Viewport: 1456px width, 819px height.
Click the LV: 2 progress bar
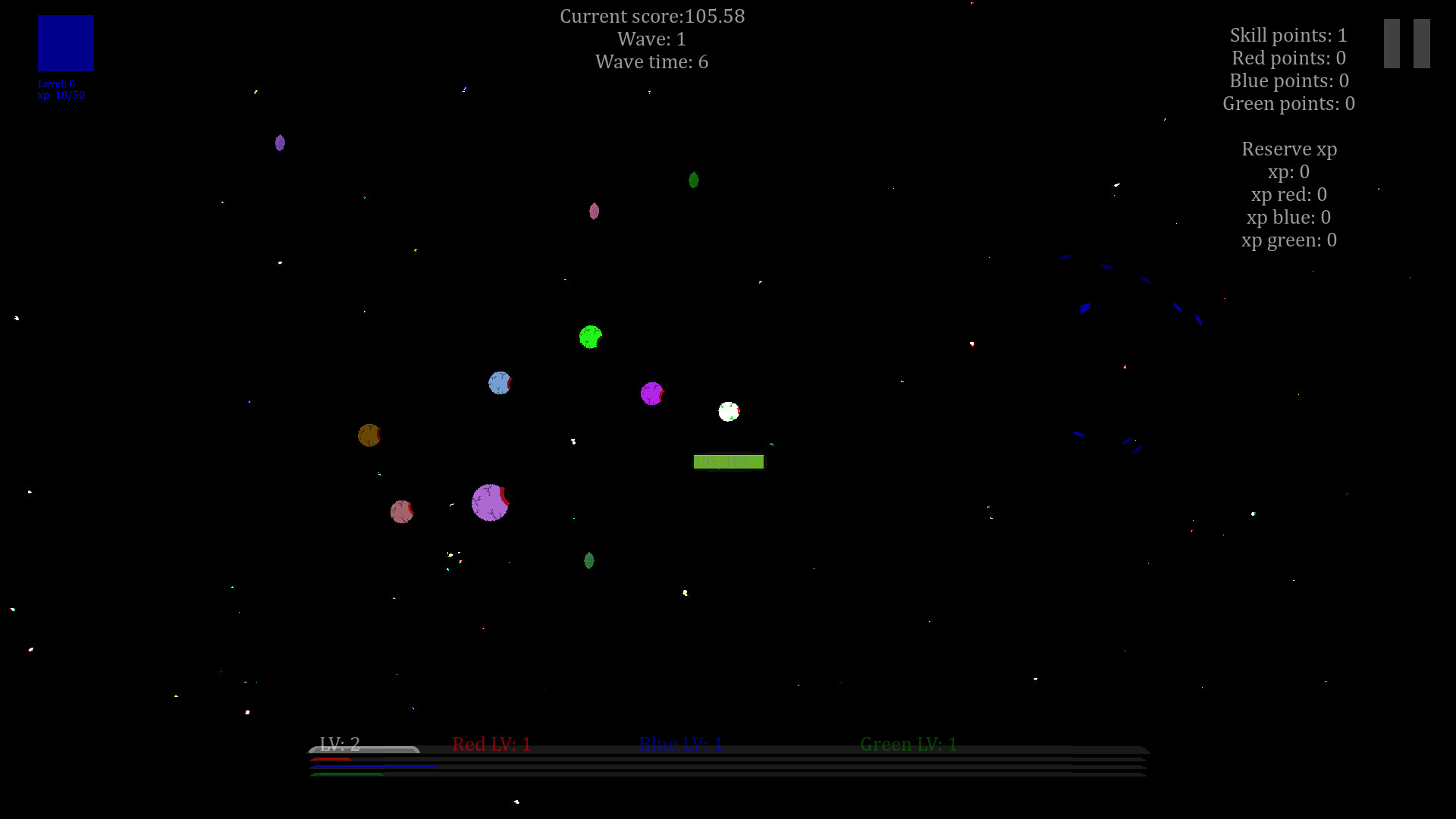click(364, 748)
